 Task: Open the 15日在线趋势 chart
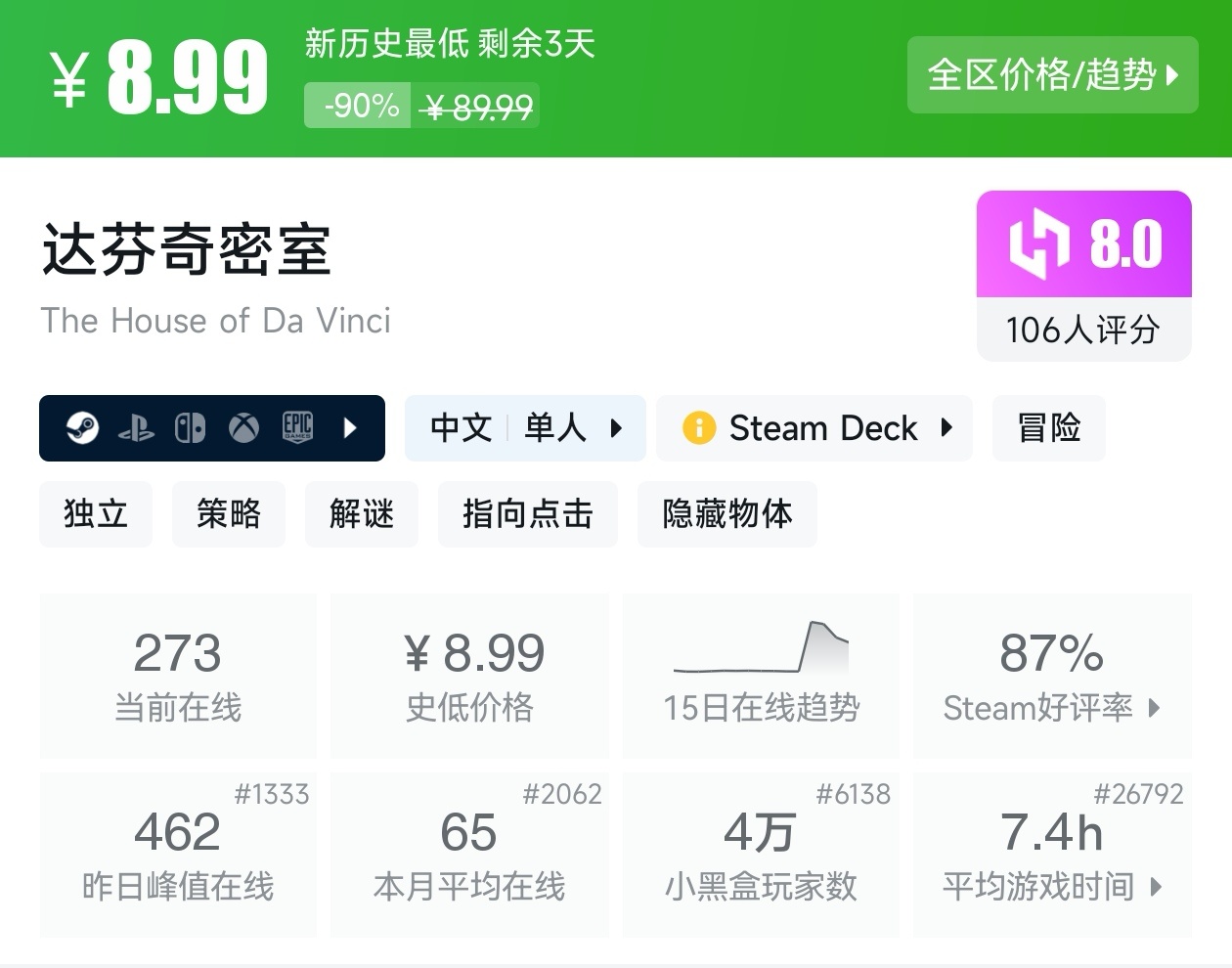(761, 675)
